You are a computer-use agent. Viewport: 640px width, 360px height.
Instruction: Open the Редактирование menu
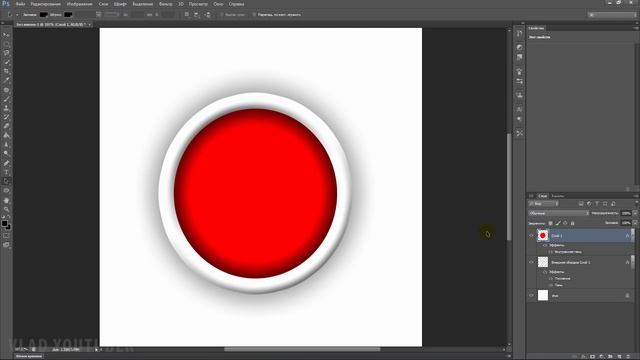[46, 4]
